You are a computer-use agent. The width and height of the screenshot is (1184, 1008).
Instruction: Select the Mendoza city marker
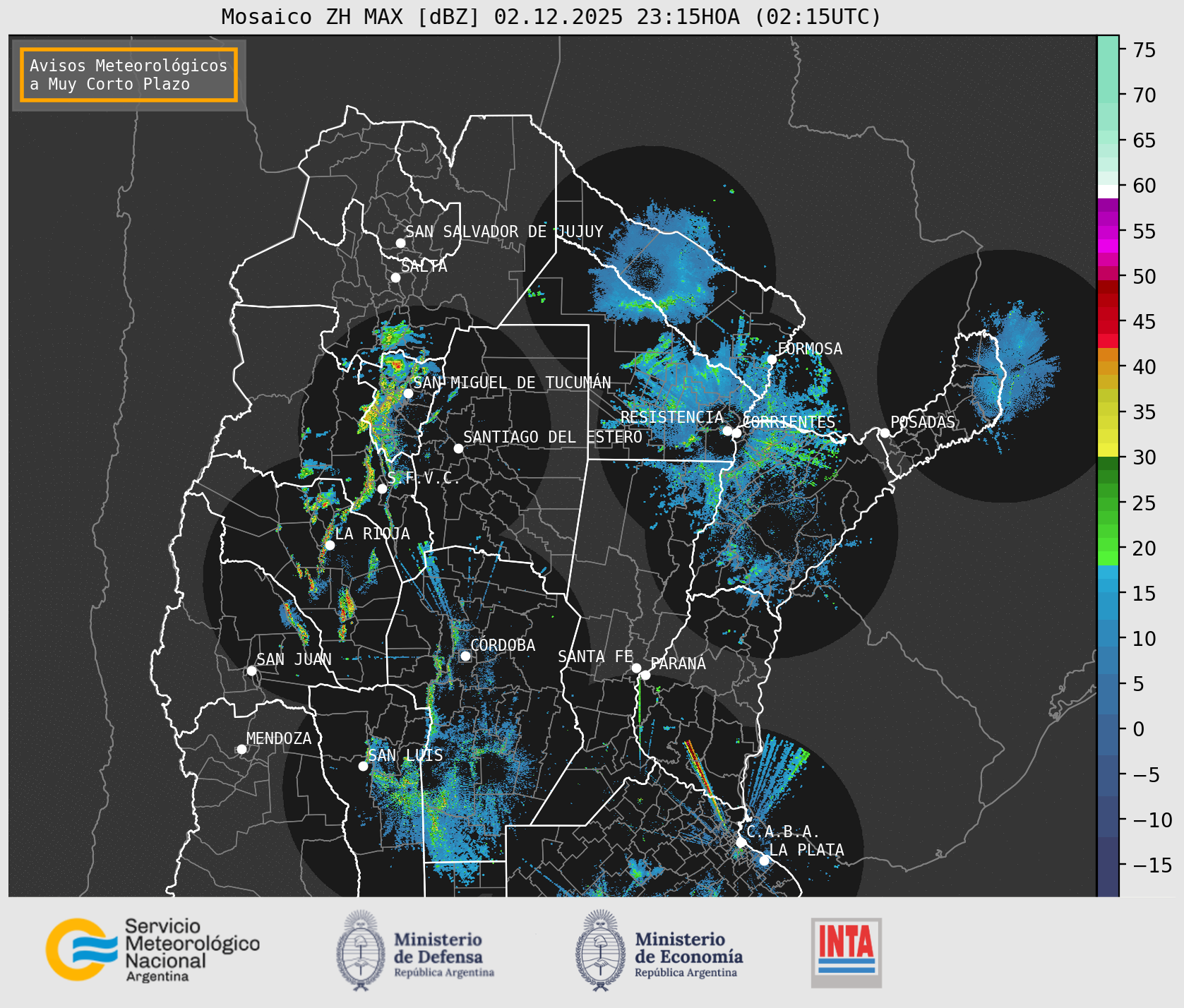pos(241,749)
